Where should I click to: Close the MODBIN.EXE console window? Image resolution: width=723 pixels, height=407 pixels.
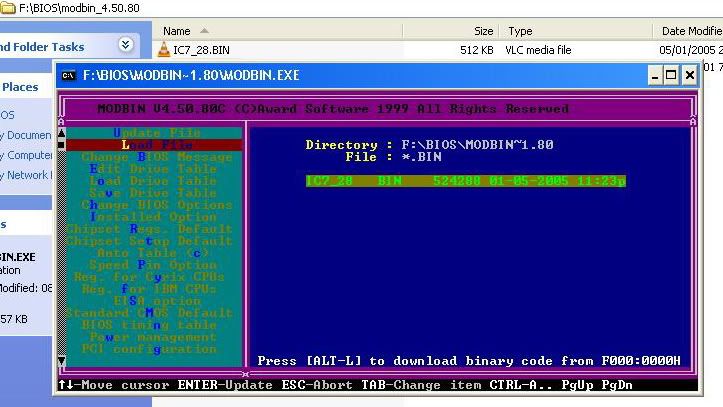click(x=690, y=75)
